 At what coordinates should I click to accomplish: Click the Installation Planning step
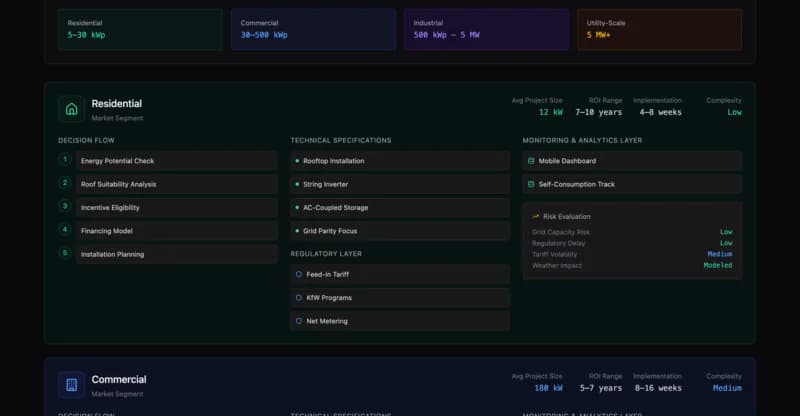pyautogui.click(x=176, y=254)
